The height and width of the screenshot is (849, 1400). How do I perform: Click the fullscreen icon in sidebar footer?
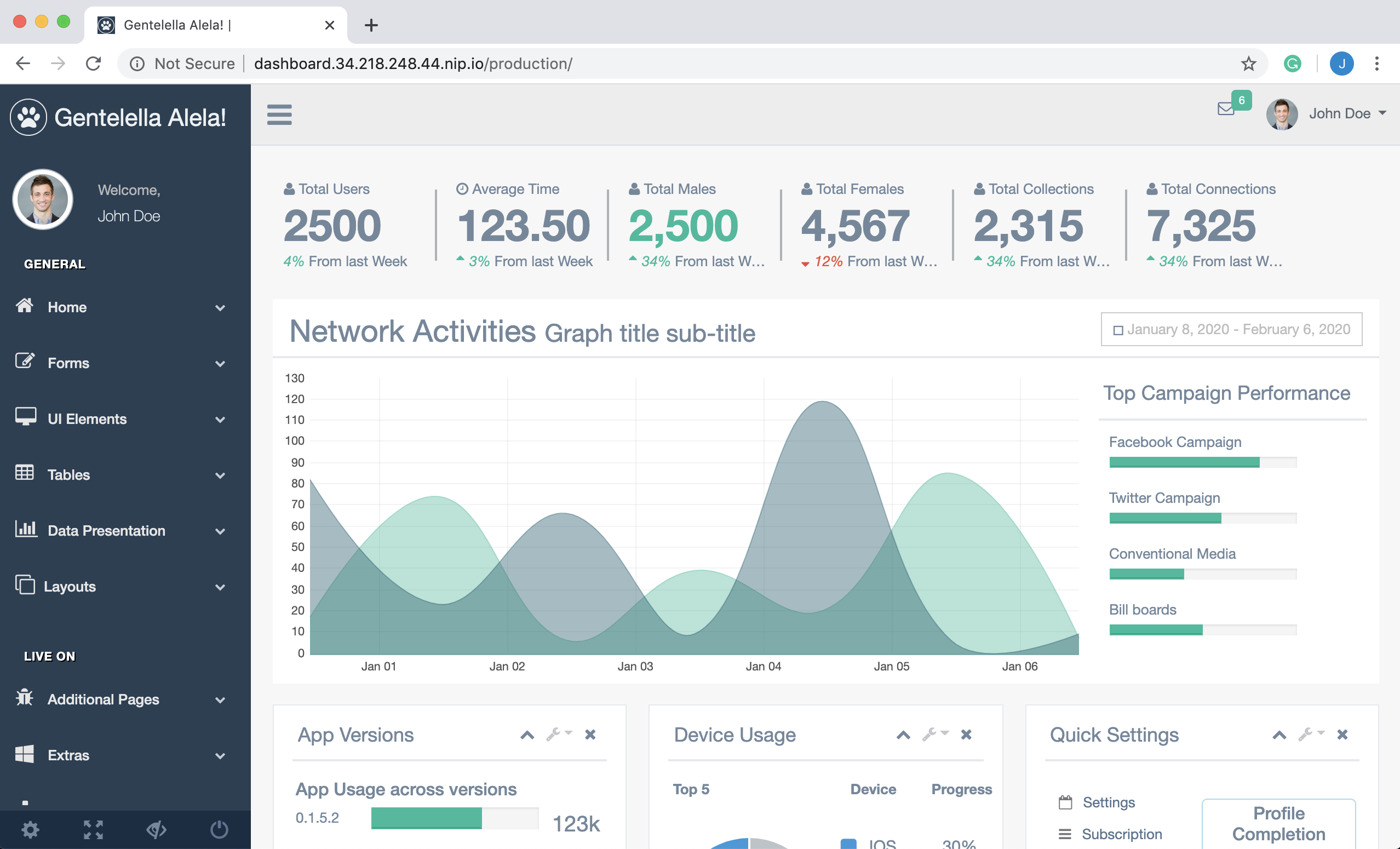click(x=93, y=830)
